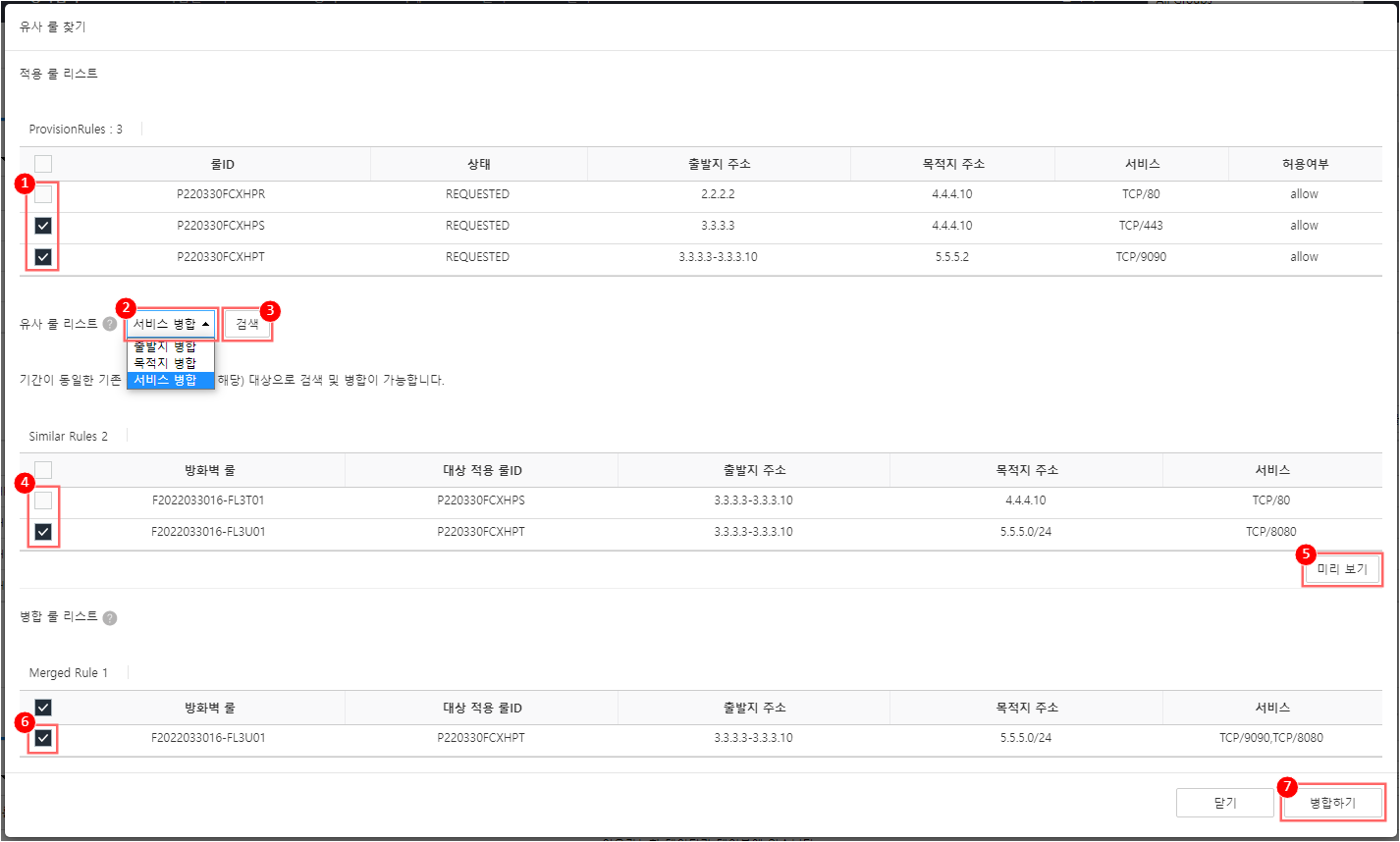The width and height of the screenshot is (1400, 842).
Task: Uncheck rule P220330FCXHPT in ProvisionRules table
Action: coord(43,257)
